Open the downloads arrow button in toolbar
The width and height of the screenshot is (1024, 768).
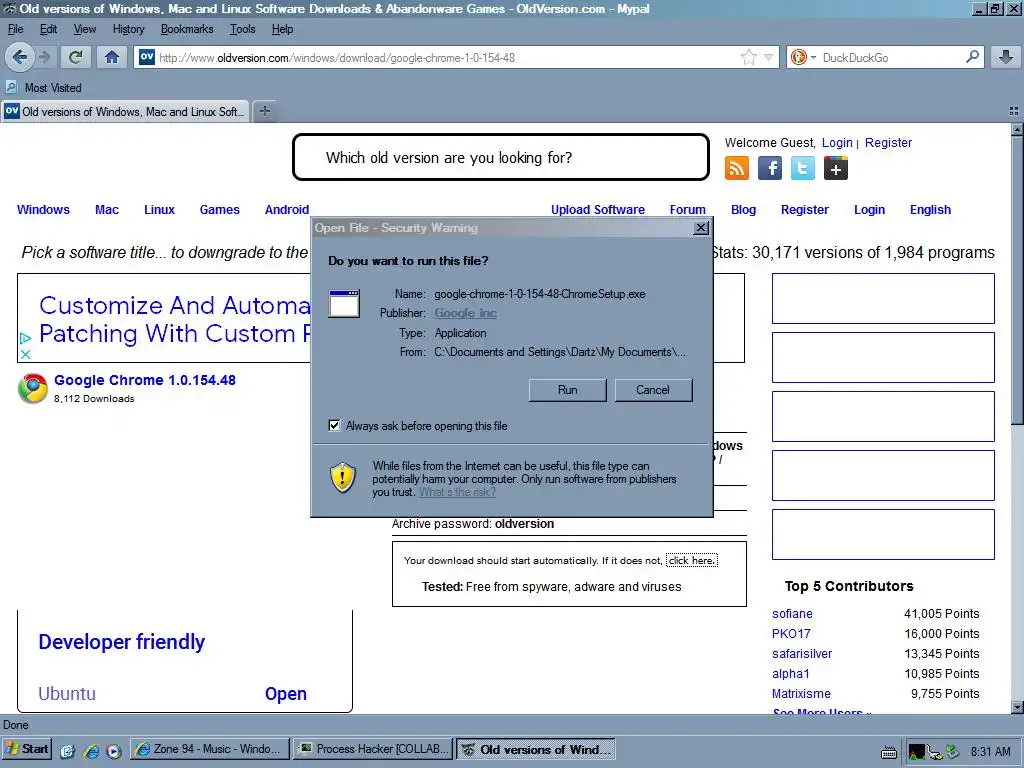pyautogui.click(x=1006, y=57)
